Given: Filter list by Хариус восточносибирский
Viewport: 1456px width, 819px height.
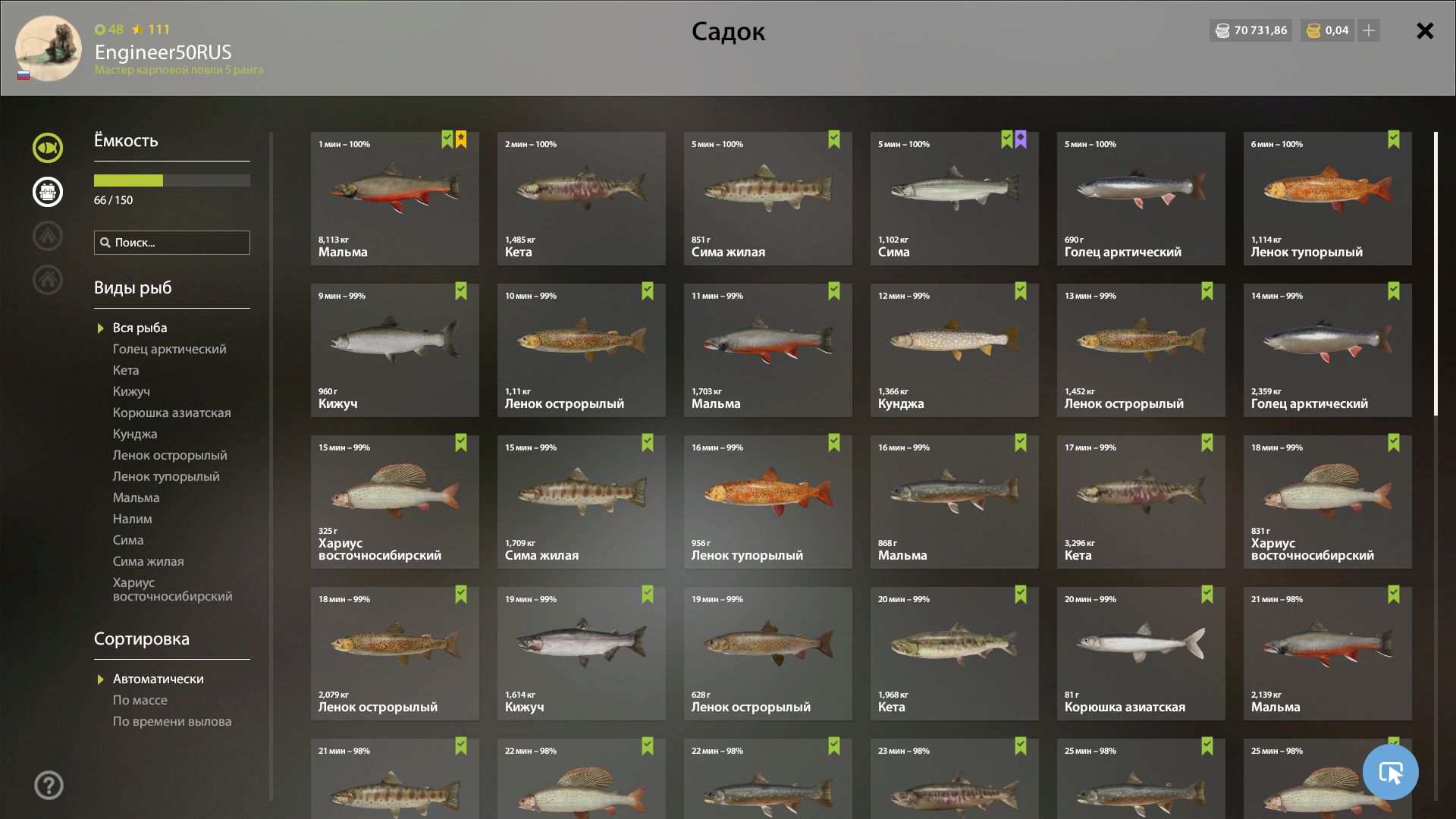Looking at the screenshot, I should coord(172,589).
